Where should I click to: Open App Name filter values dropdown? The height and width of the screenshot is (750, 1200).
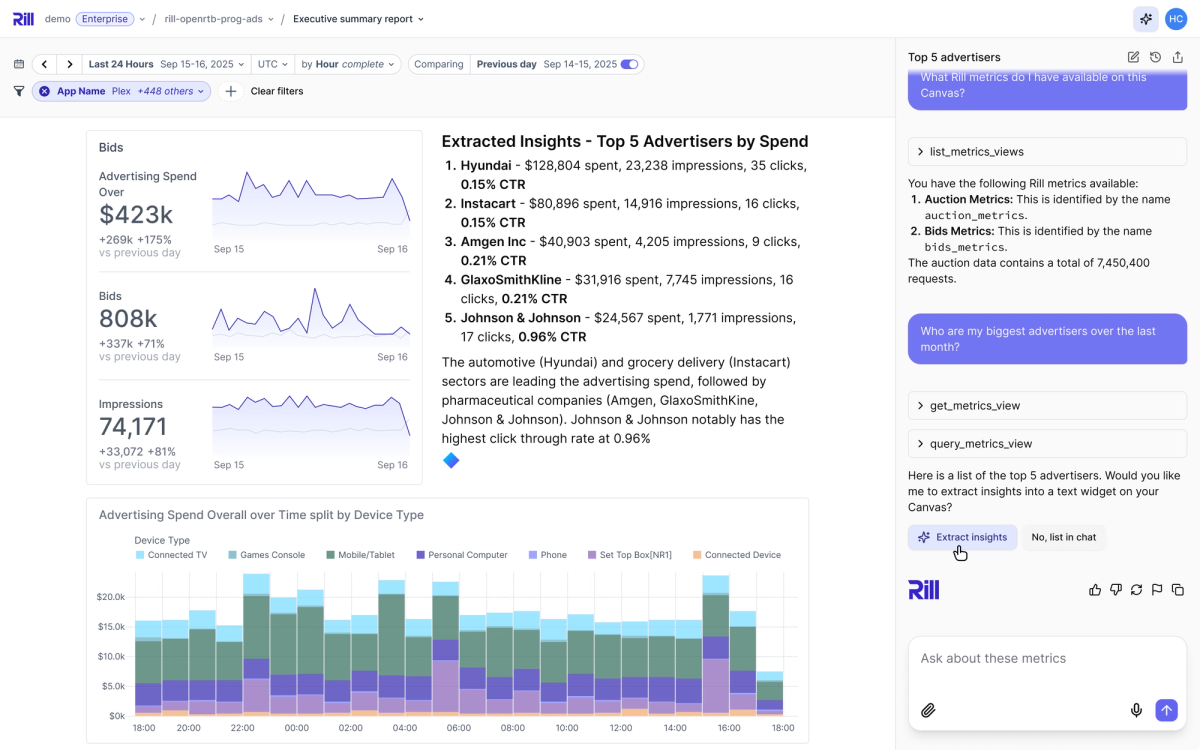point(130,91)
